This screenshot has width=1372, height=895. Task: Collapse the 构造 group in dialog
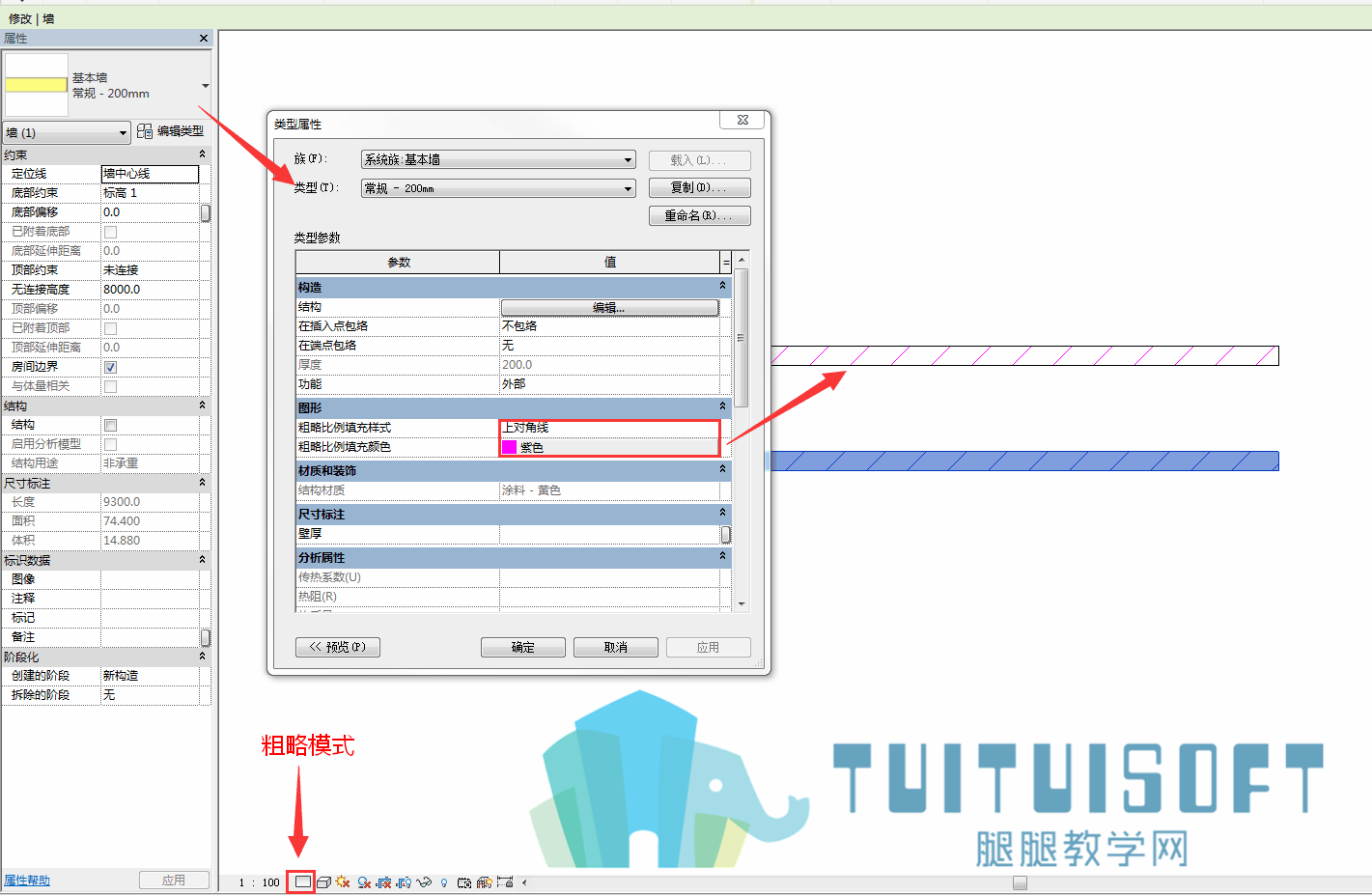pyautogui.click(x=722, y=286)
